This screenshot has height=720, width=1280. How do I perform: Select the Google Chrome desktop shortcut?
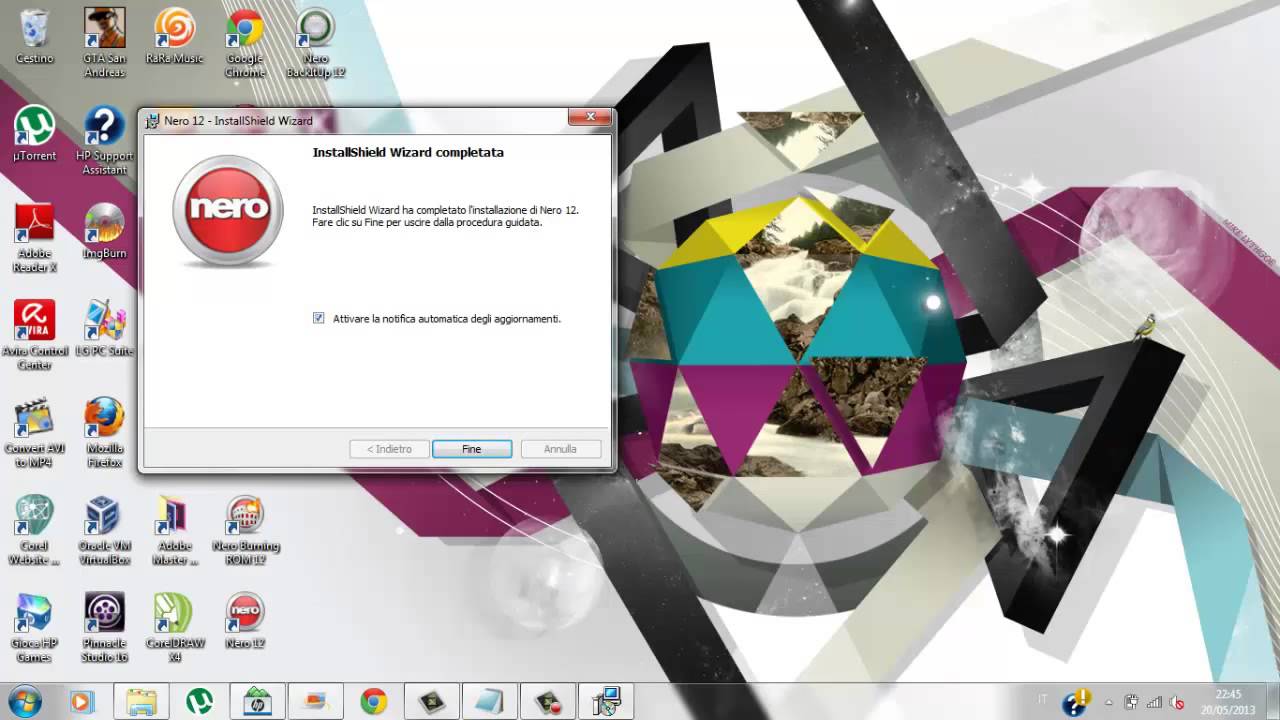tap(245, 42)
